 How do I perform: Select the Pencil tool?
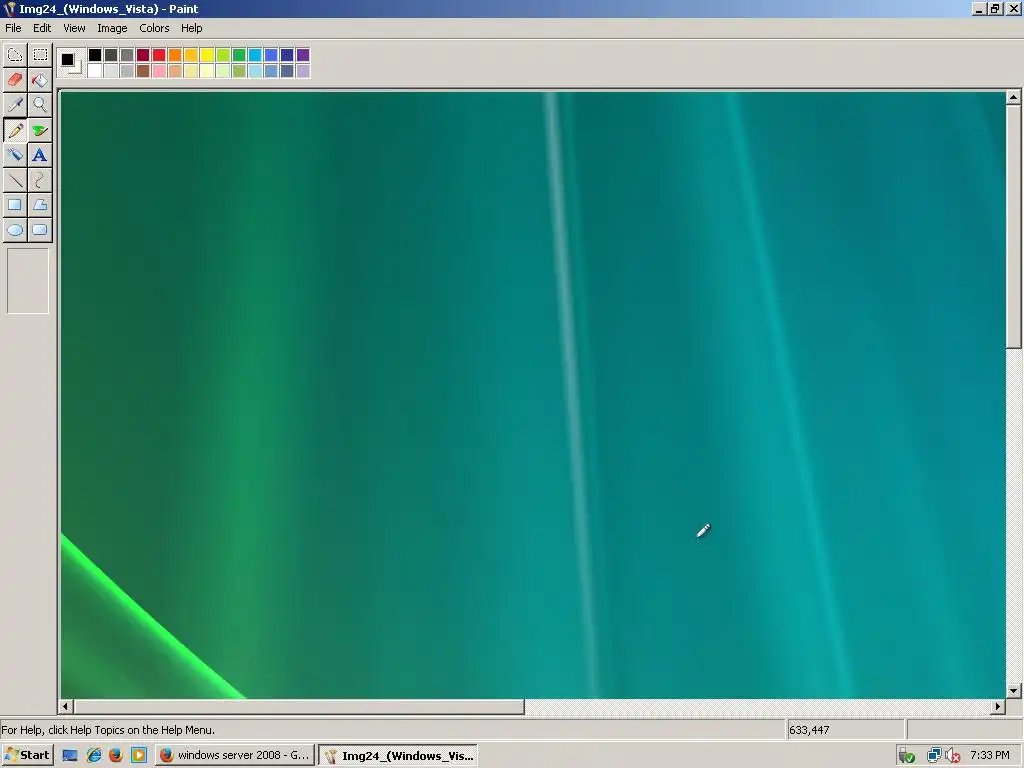15,130
